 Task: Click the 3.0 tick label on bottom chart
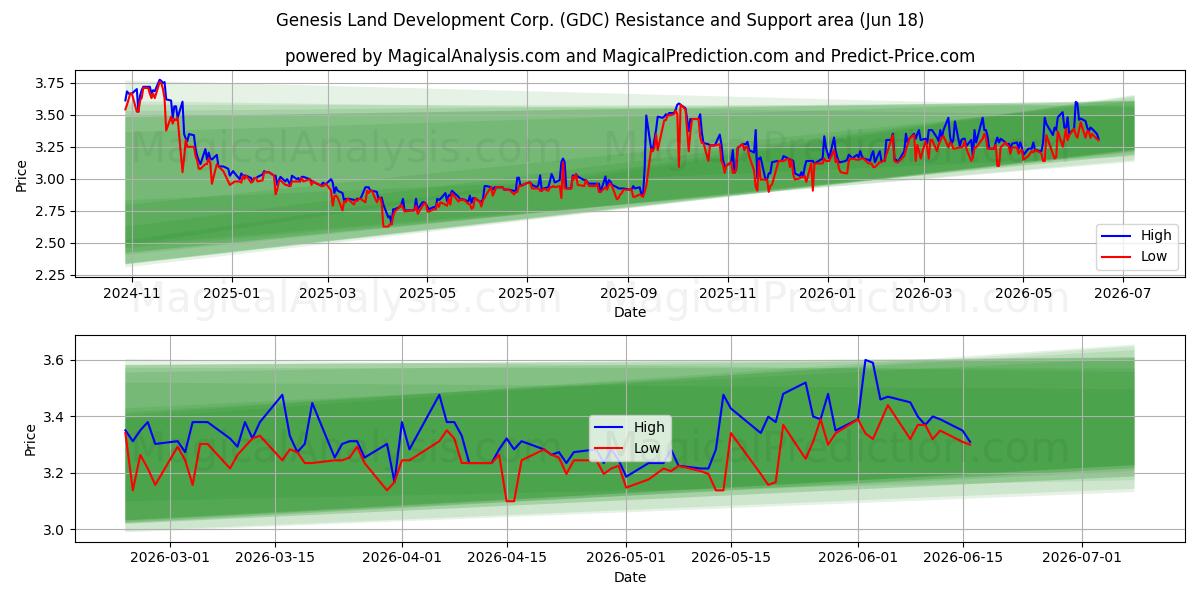55,530
